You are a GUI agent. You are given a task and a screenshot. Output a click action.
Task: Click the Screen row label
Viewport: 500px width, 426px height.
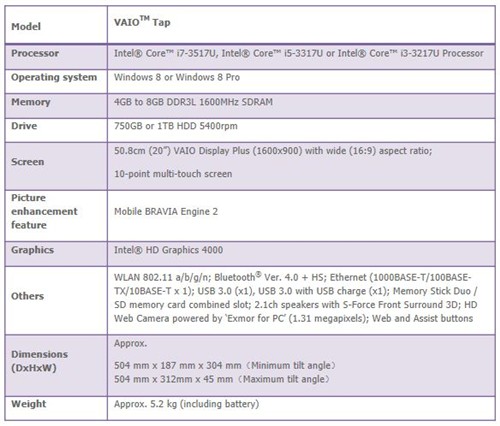28,162
